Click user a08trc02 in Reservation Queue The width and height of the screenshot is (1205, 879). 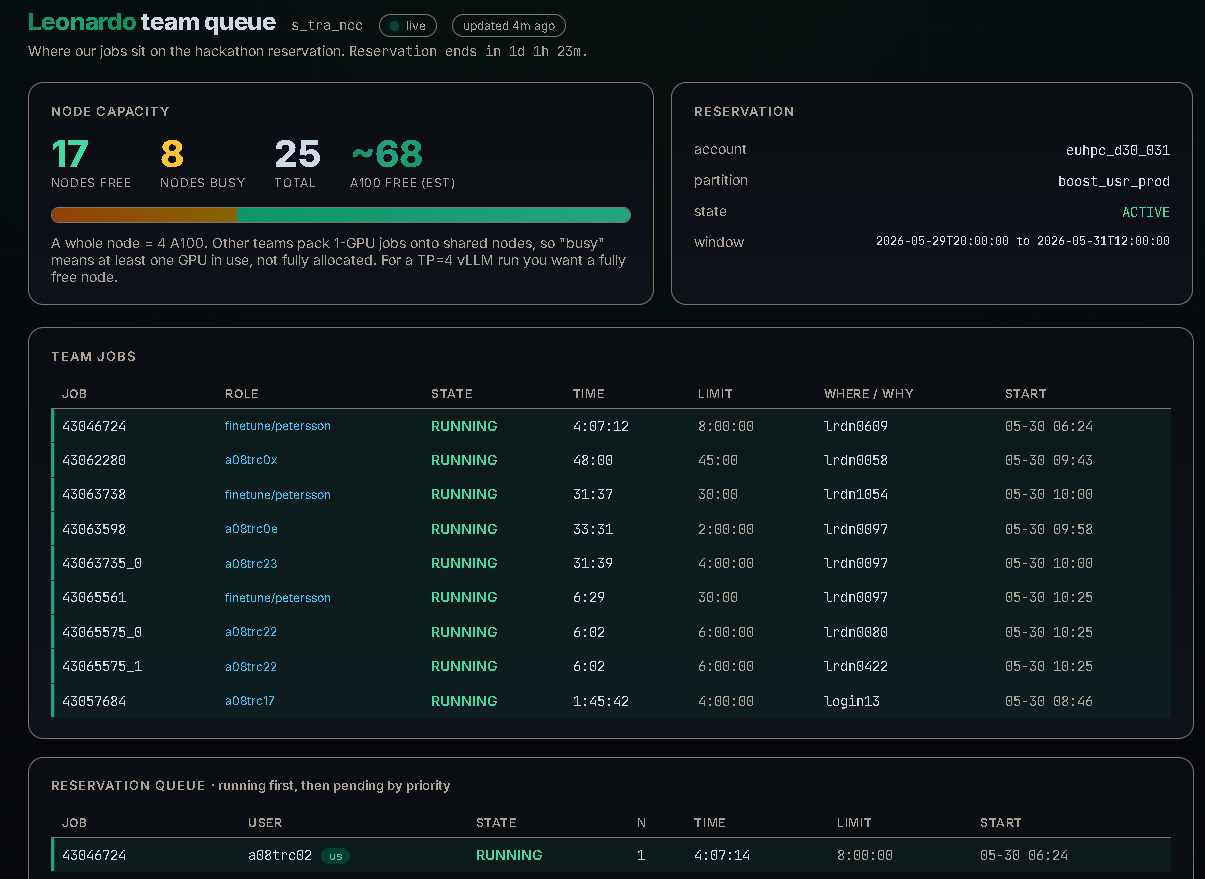[x=280, y=856]
